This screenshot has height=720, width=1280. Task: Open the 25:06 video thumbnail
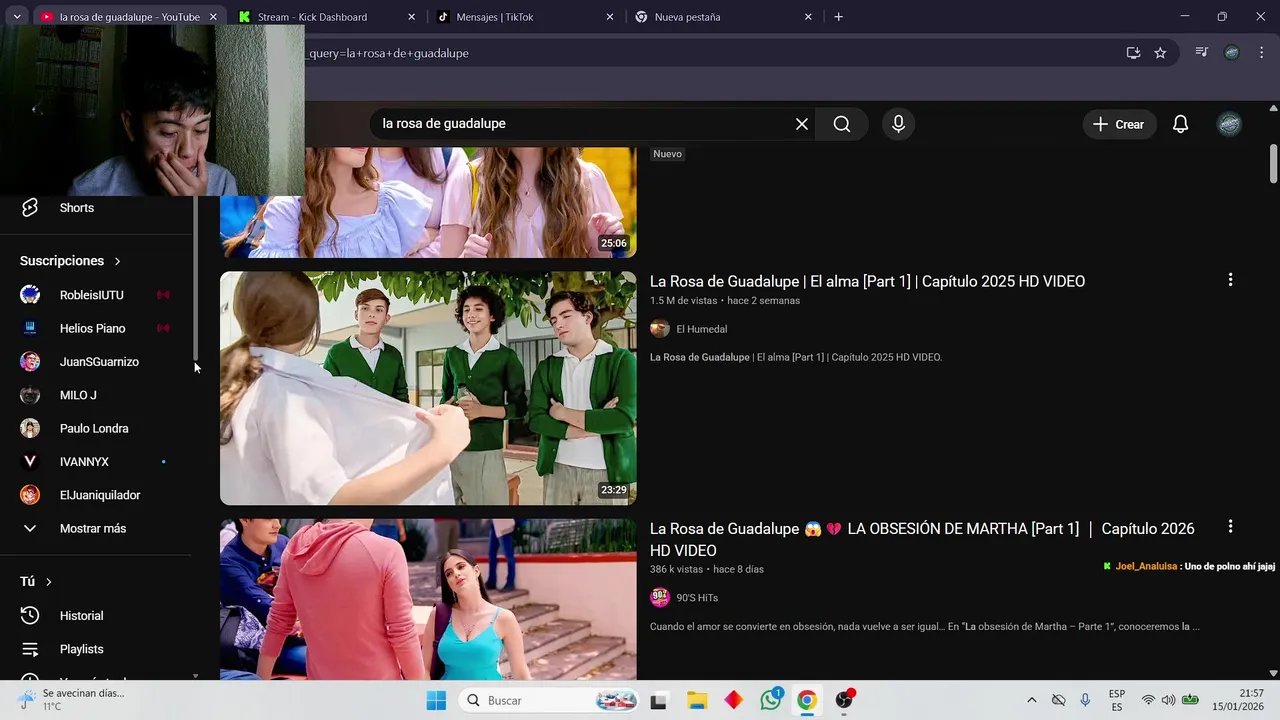pyautogui.click(x=428, y=202)
